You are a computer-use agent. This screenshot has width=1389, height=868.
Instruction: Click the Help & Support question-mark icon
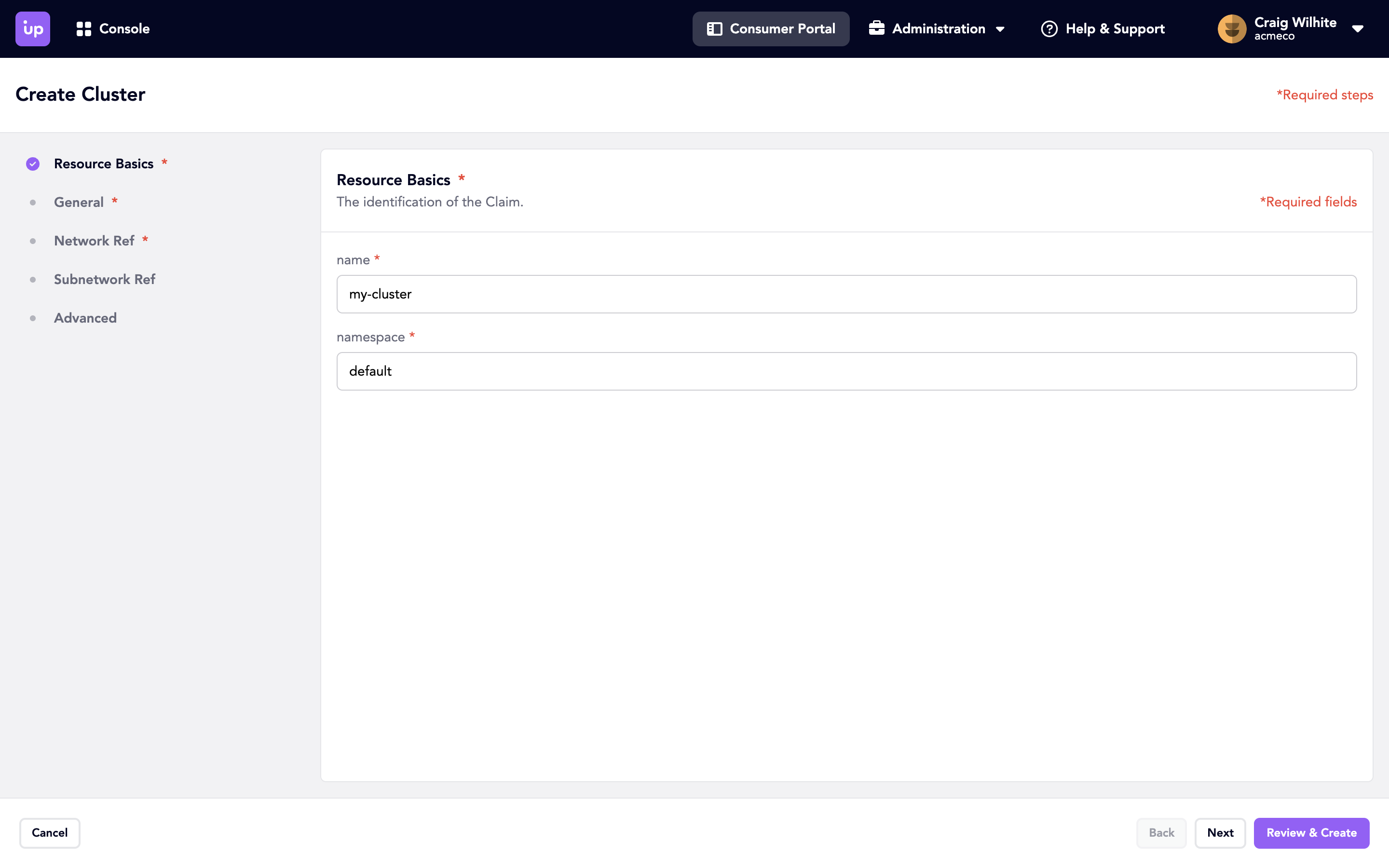click(x=1049, y=29)
